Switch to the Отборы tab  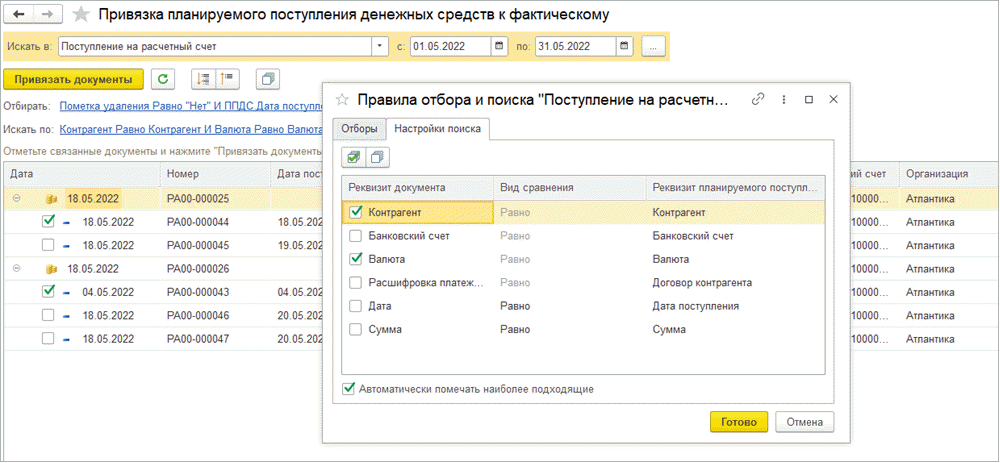(359, 128)
